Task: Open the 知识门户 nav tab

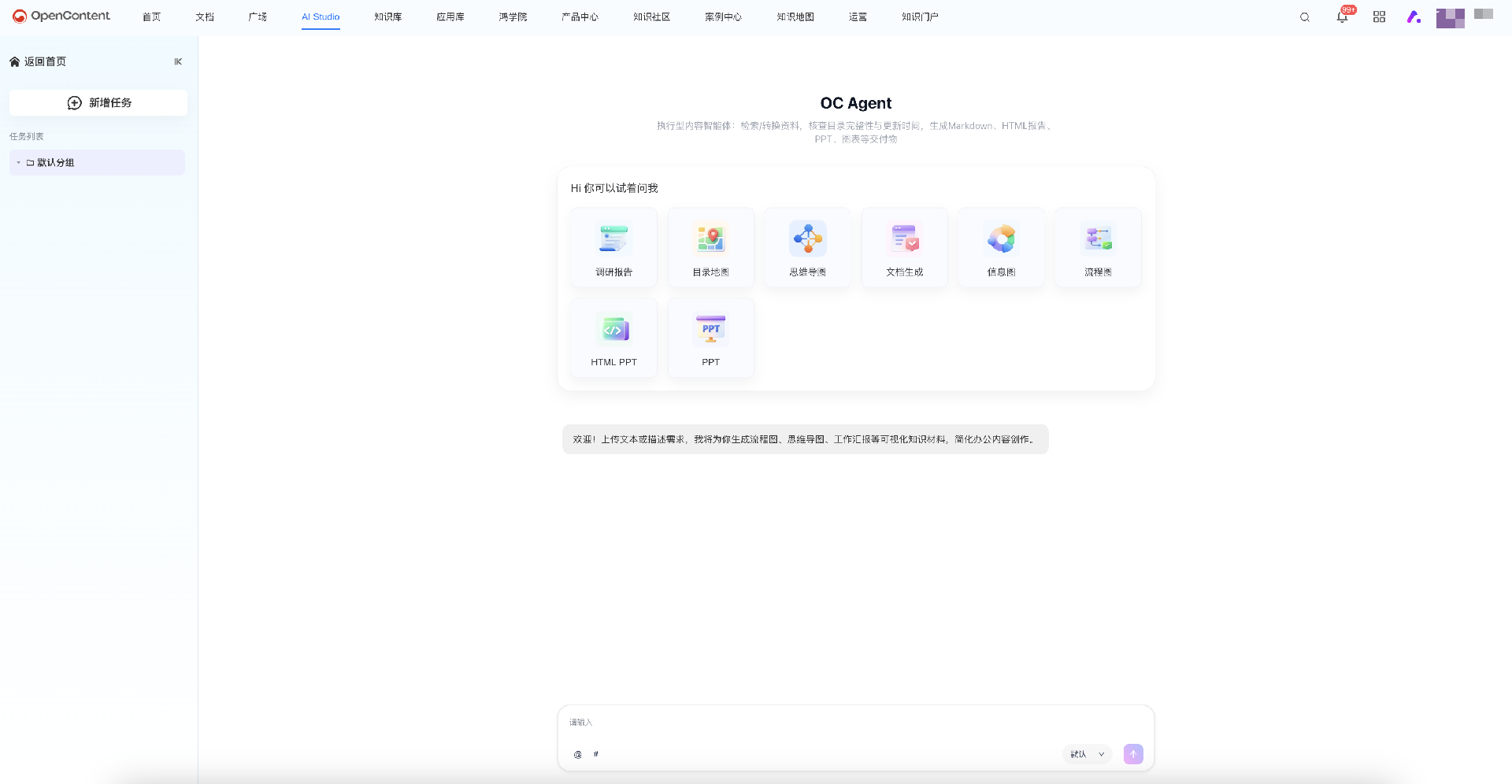Action: tap(920, 17)
